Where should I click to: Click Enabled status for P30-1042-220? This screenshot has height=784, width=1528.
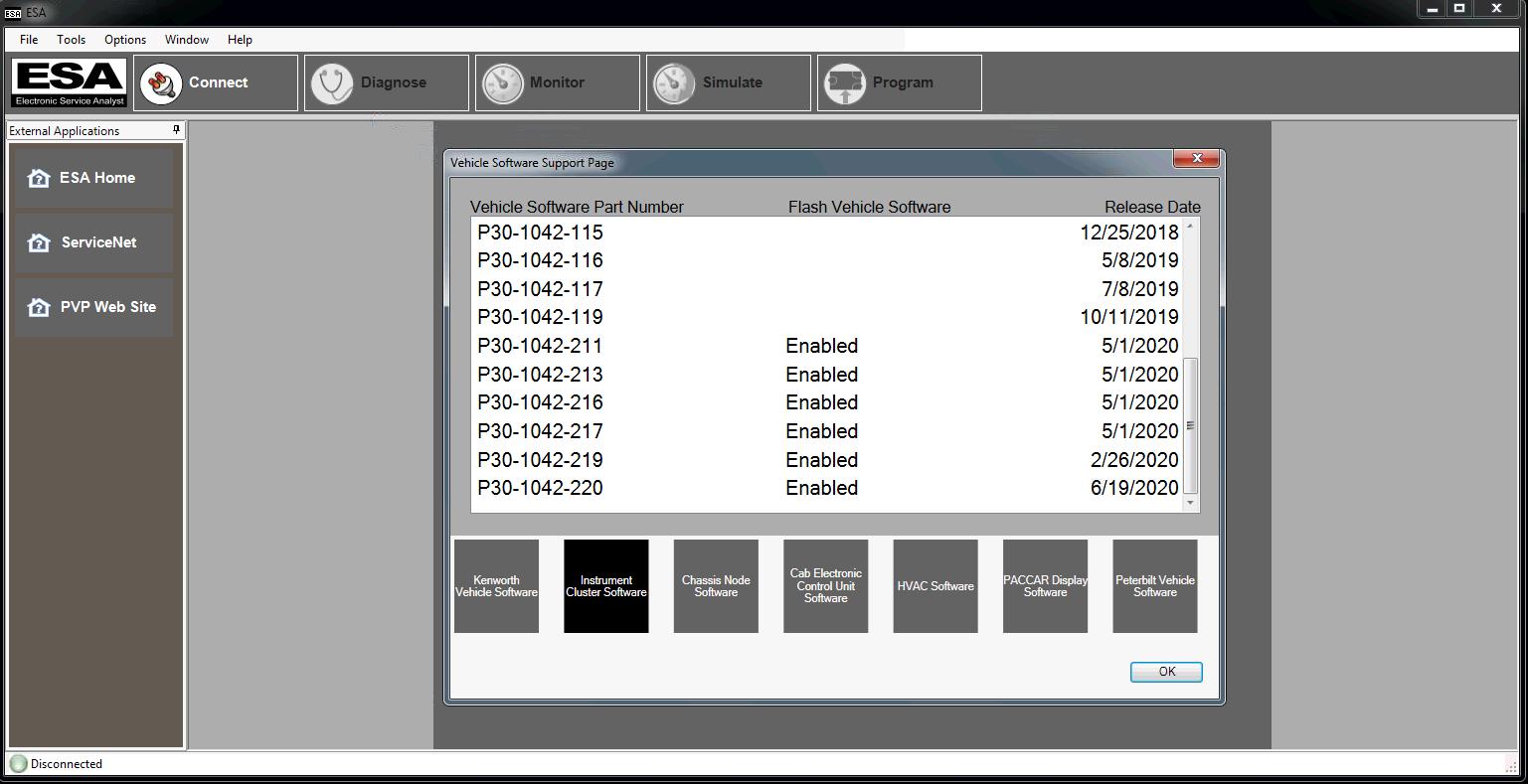pyautogui.click(x=822, y=488)
